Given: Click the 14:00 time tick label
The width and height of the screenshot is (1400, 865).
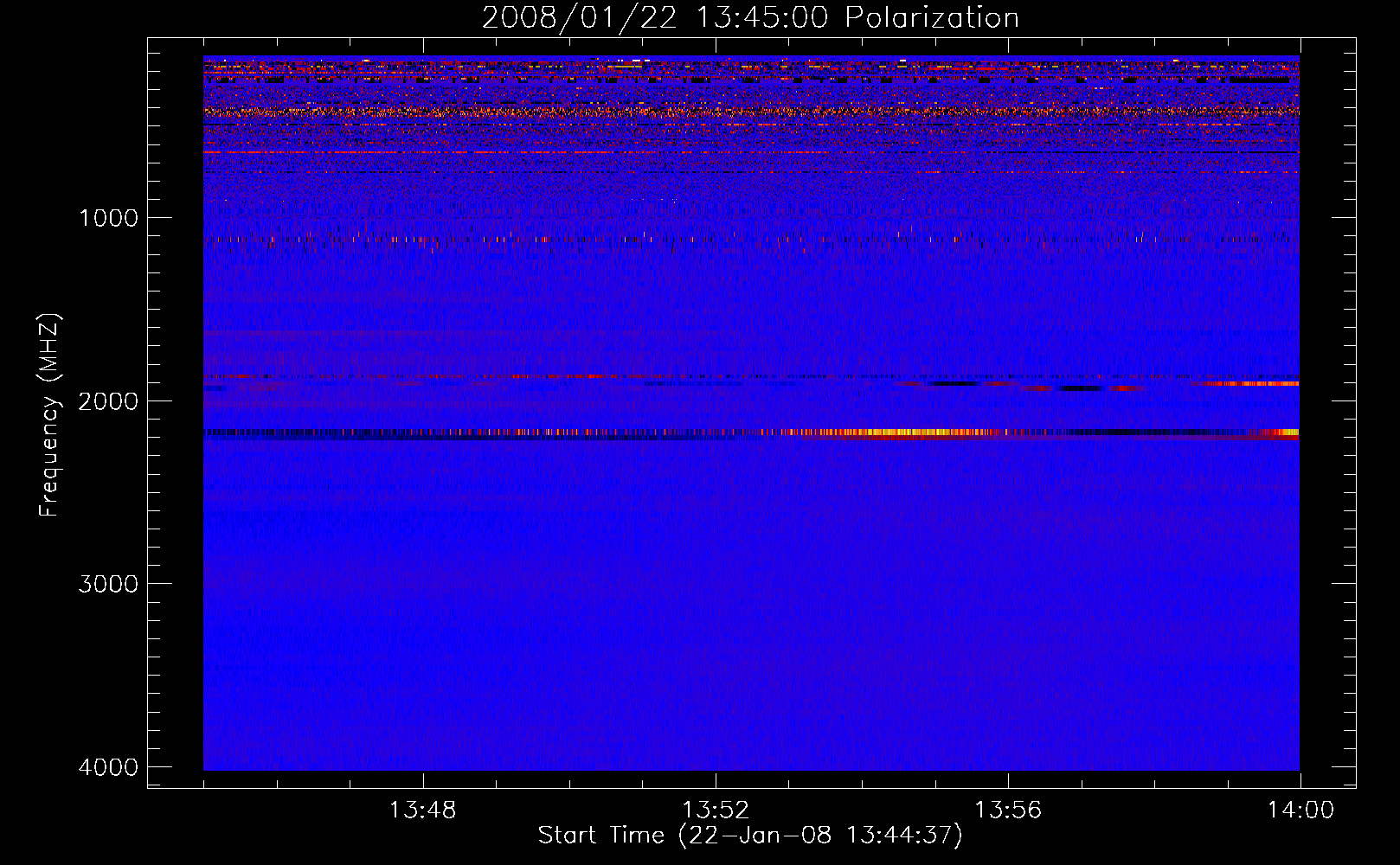Looking at the screenshot, I should (1300, 811).
